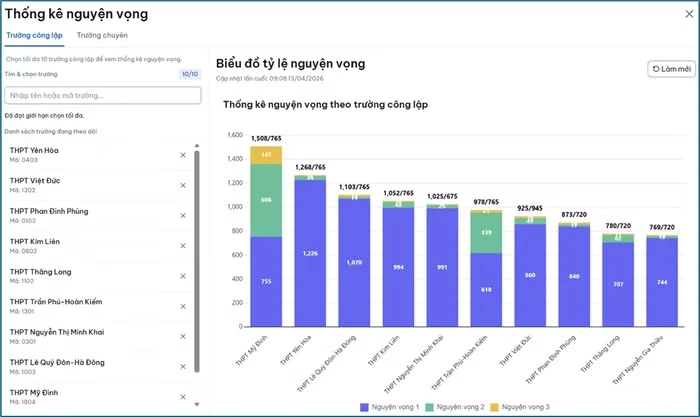The image size is (700, 417).
Task: Click the green 339 segment of Trần Phú bar
Action: [486, 232]
